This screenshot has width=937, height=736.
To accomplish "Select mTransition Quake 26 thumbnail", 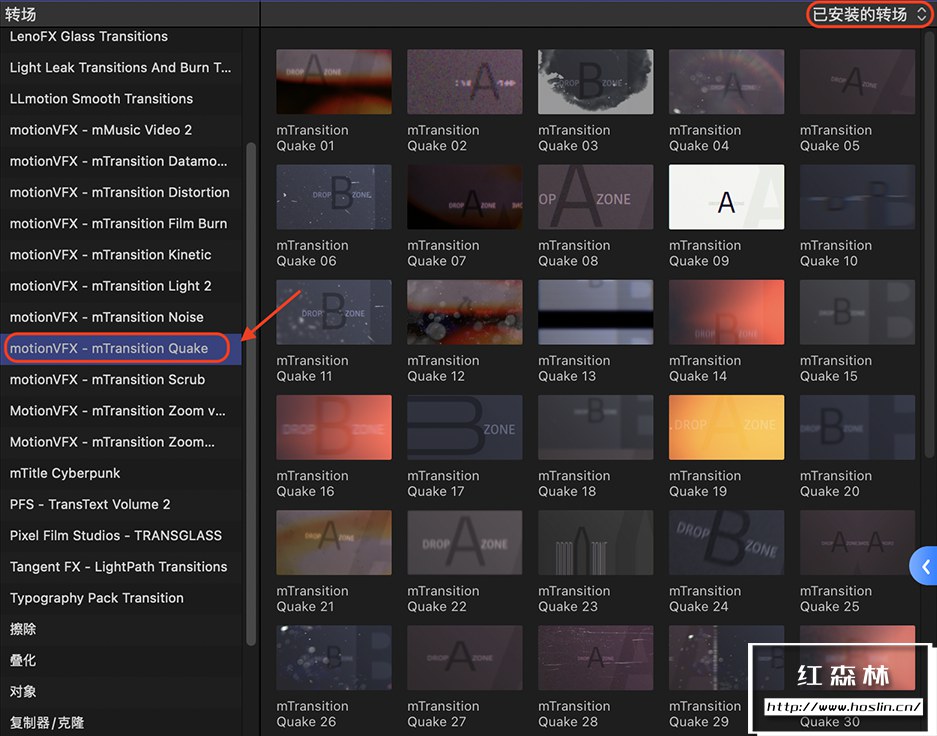I will point(334,658).
